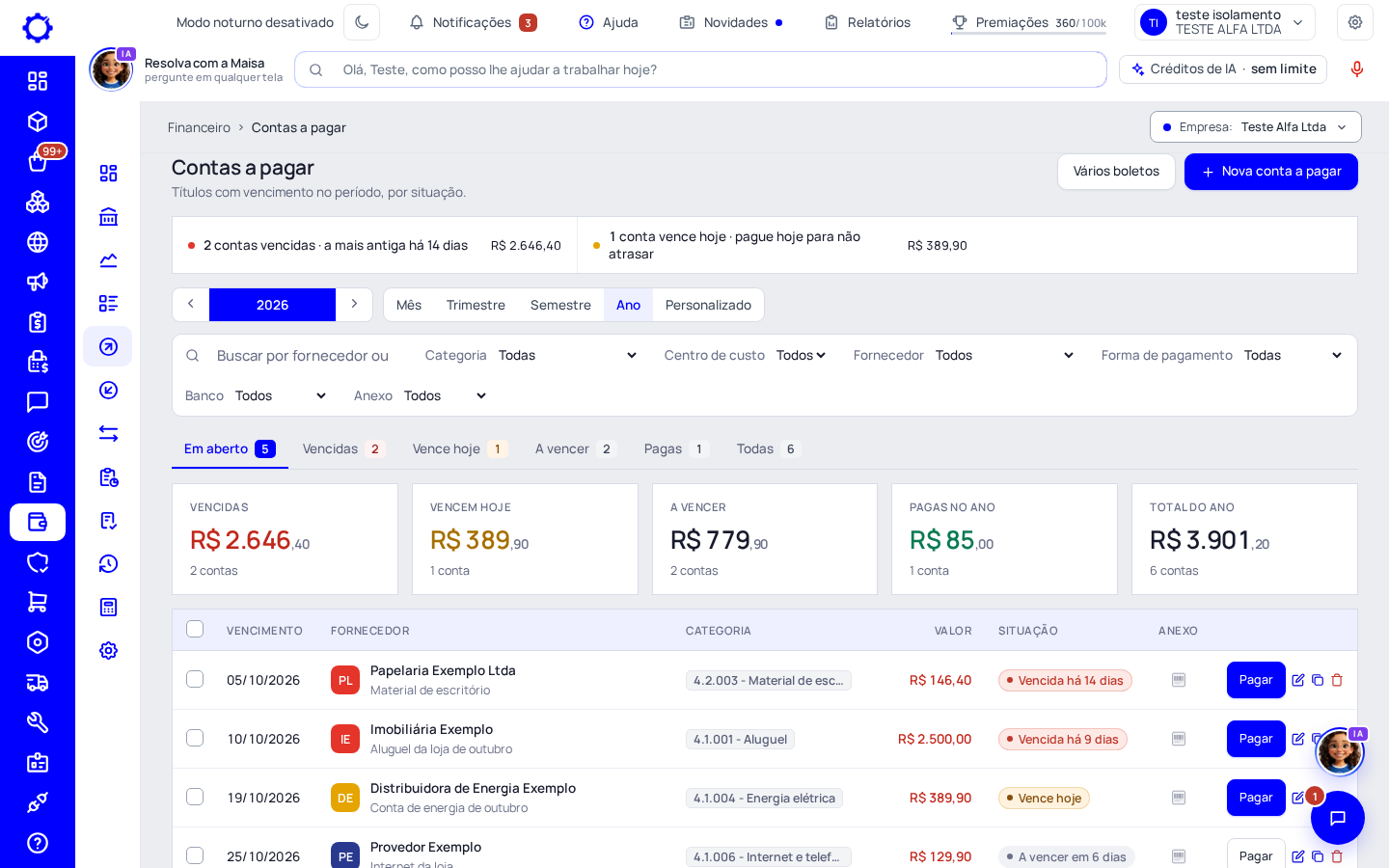The image size is (1389, 868).
Task: Check the select-all checkbox in table header
Action: [x=195, y=629]
